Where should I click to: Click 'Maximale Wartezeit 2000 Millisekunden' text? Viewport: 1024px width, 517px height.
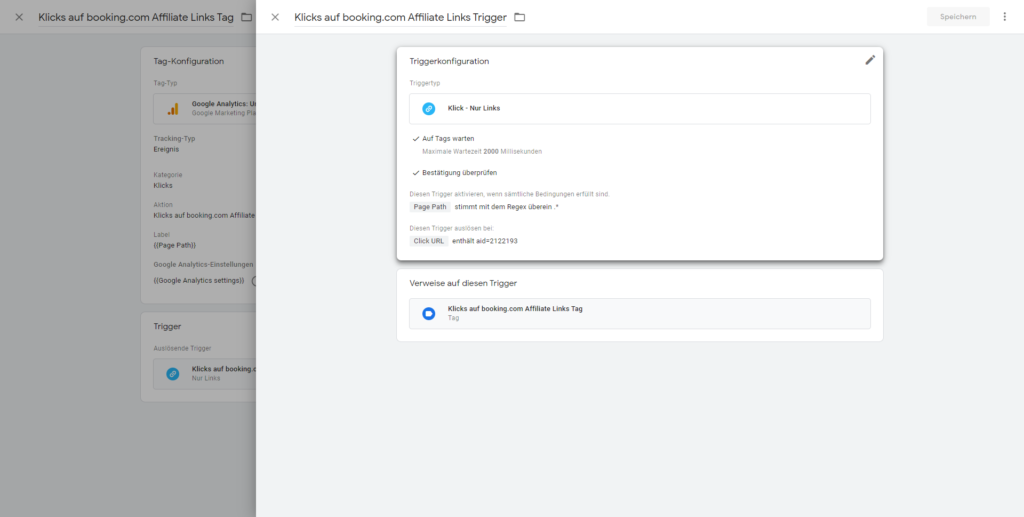(482, 151)
